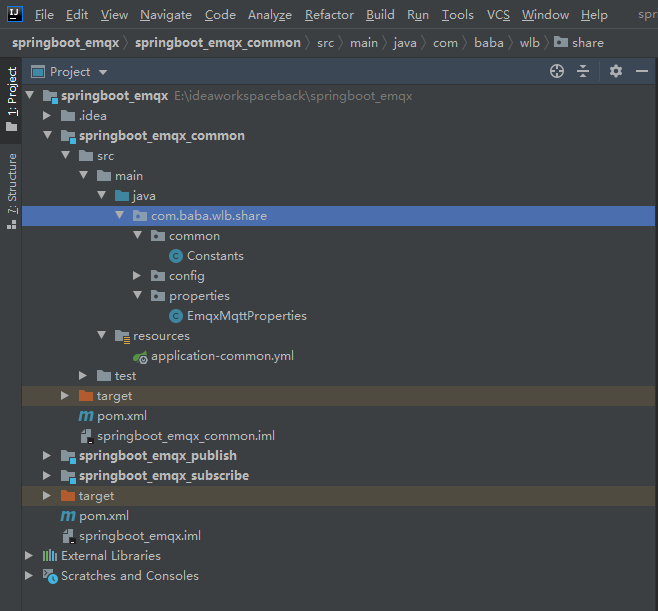Image resolution: width=658 pixels, height=611 pixels.
Task: Toggle the 7: Structure tool window tab
Action: [12, 191]
